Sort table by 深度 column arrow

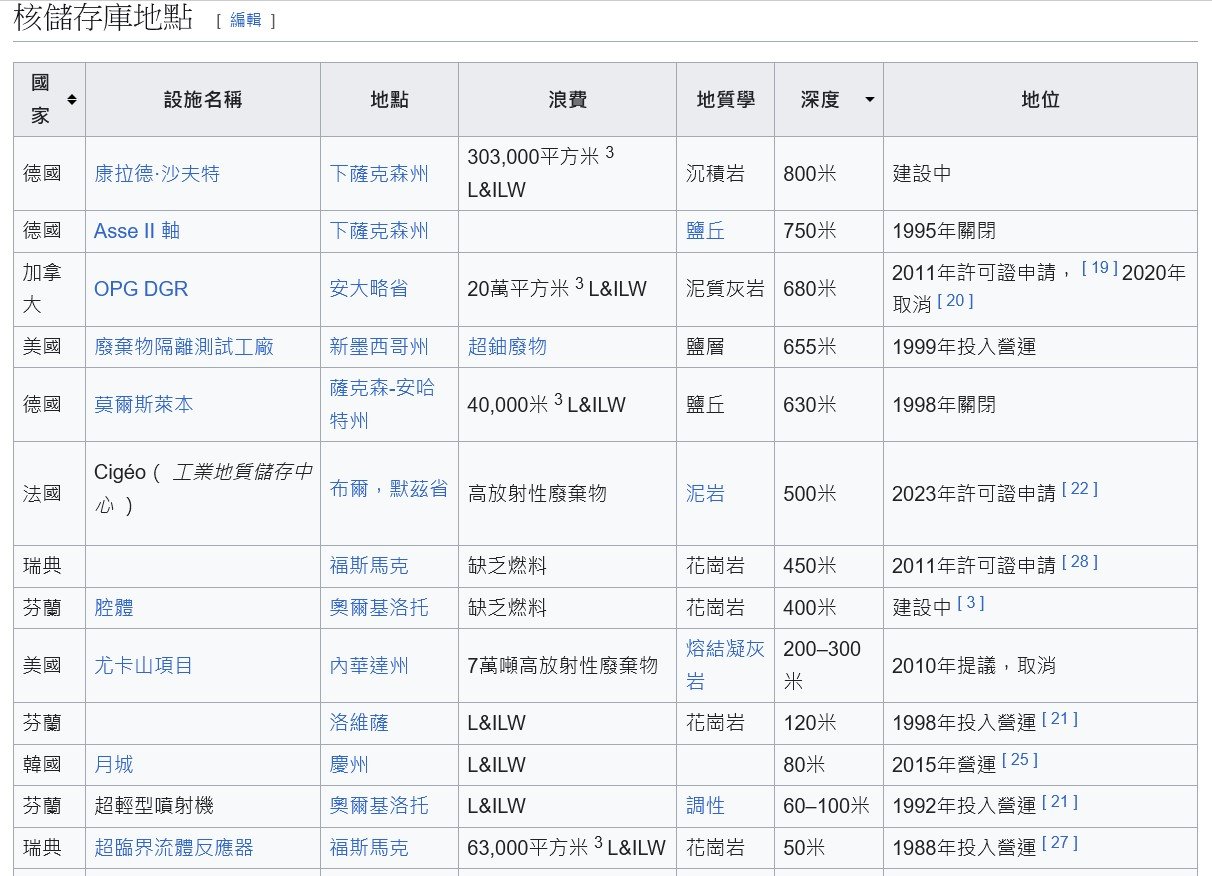tap(869, 100)
